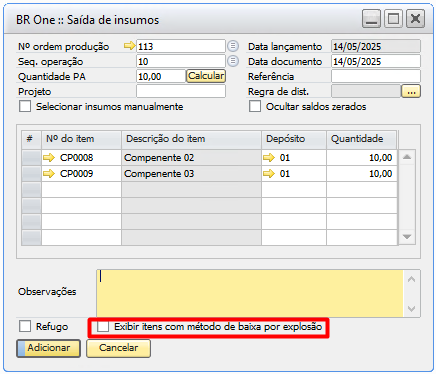The width and height of the screenshot is (436, 374).
Task: Select the Descrição do item column header
Action: coord(191,139)
